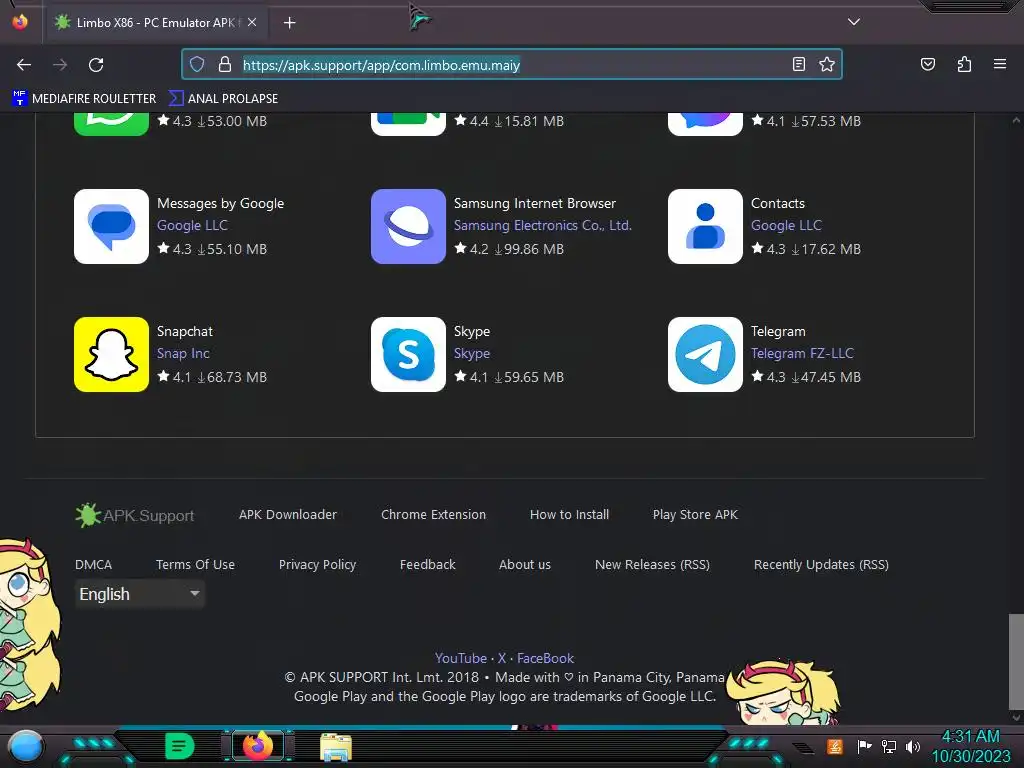Screen dimensions: 1024x768
Task: Open the Terms Of Use link
Action: (x=195, y=564)
